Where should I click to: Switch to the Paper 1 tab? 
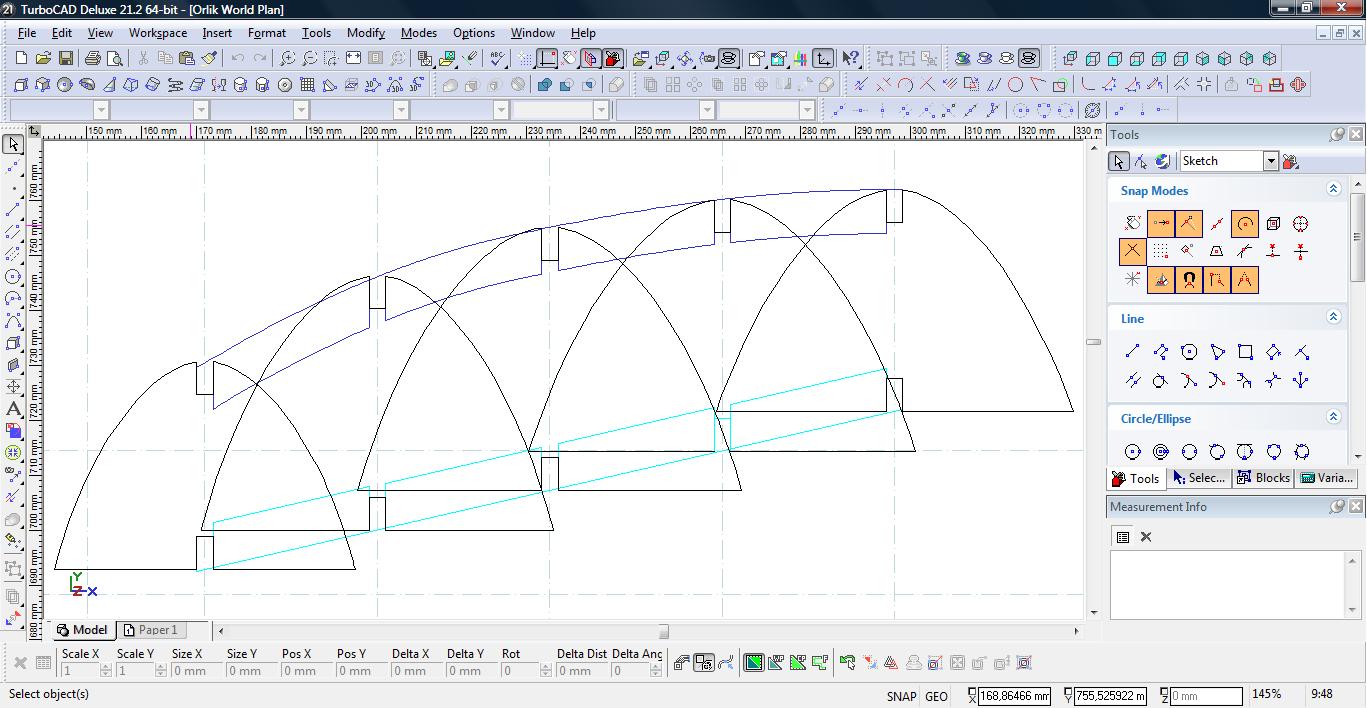pos(150,630)
